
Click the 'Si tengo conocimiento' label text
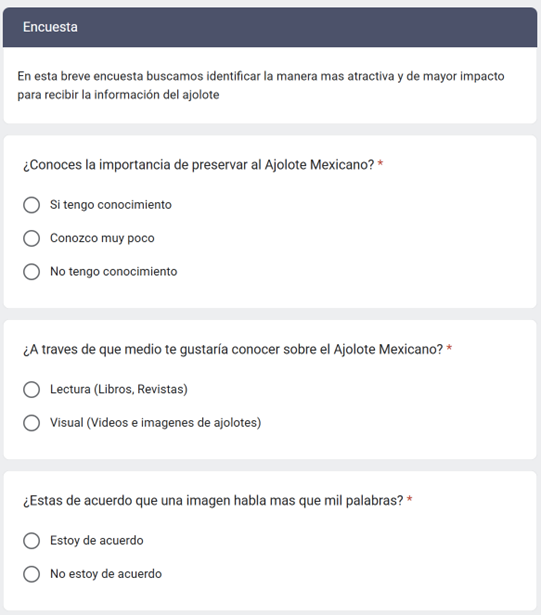coord(111,205)
